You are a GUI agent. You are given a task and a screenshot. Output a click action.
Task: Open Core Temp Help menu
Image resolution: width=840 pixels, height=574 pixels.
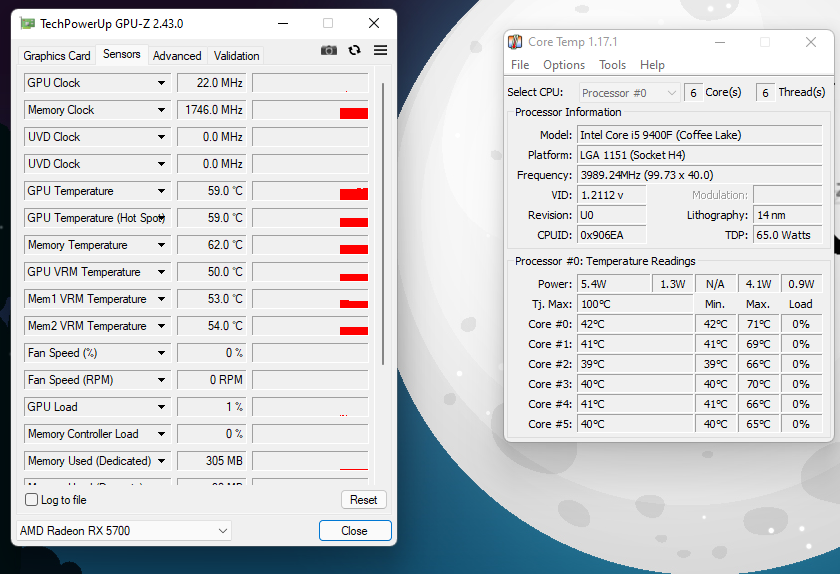point(652,65)
